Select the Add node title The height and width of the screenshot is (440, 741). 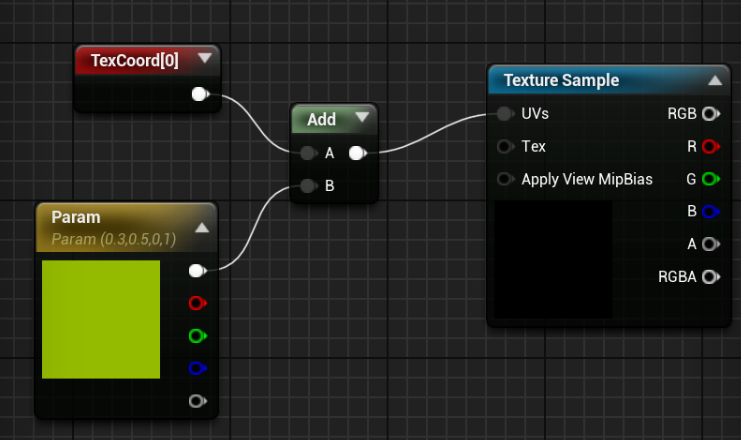coord(321,119)
